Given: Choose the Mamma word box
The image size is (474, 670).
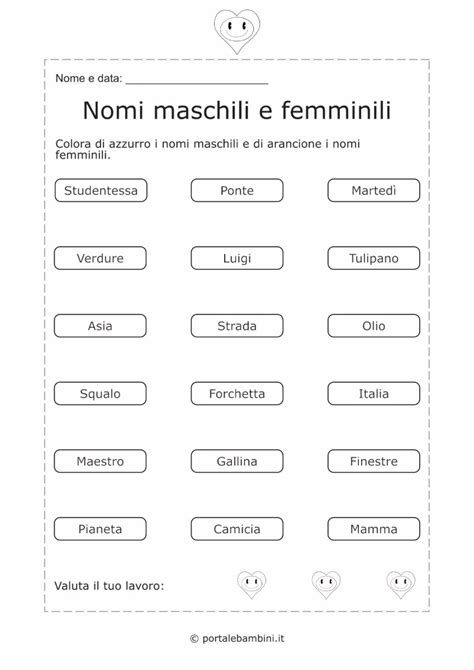Looking at the screenshot, I should (374, 529).
